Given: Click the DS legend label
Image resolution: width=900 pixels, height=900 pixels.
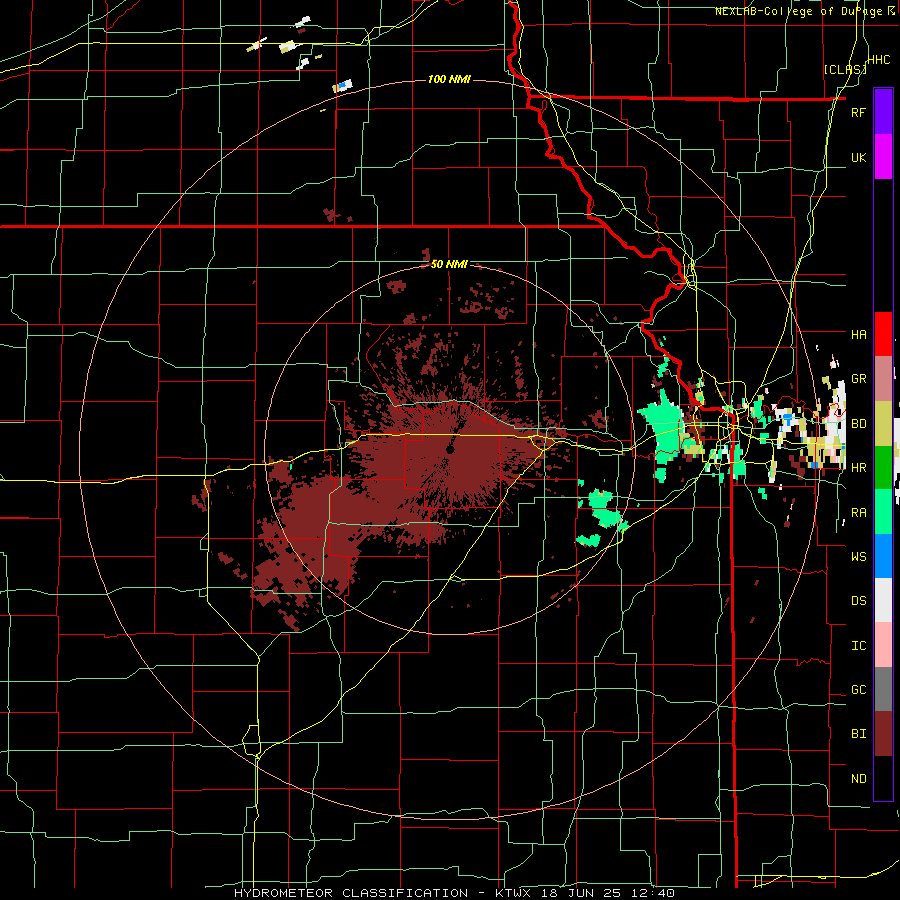Looking at the screenshot, I should (x=858, y=600).
